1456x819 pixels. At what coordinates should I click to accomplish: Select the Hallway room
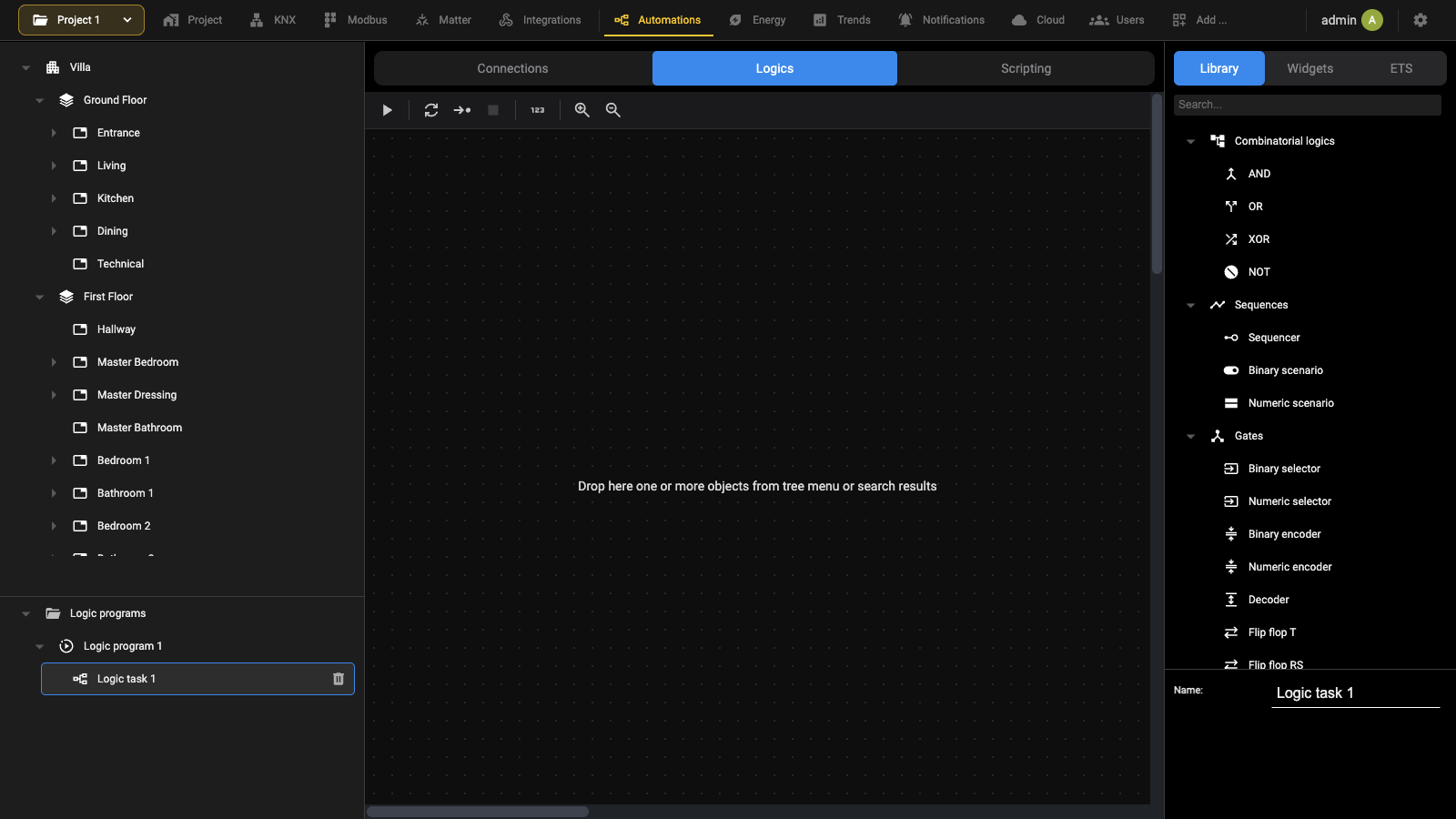pyautogui.click(x=116, y=329)
